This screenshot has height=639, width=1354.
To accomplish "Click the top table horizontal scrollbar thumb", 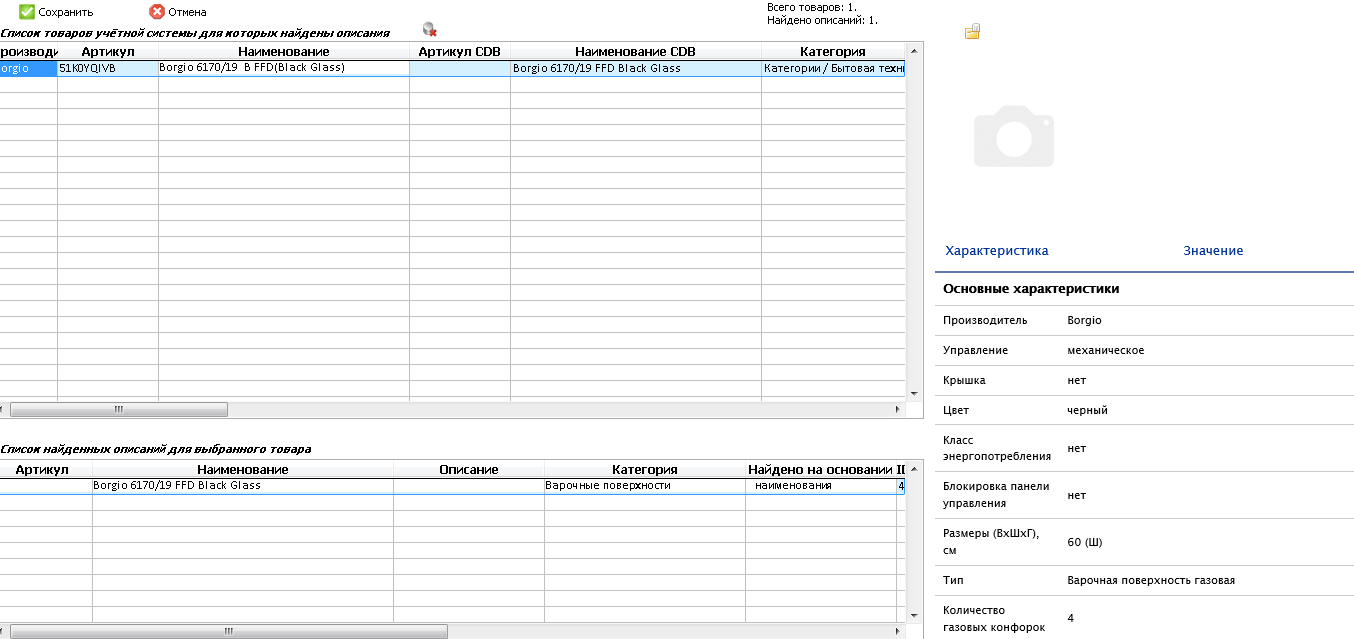I will pyautogui.click(x=119, y=410).
